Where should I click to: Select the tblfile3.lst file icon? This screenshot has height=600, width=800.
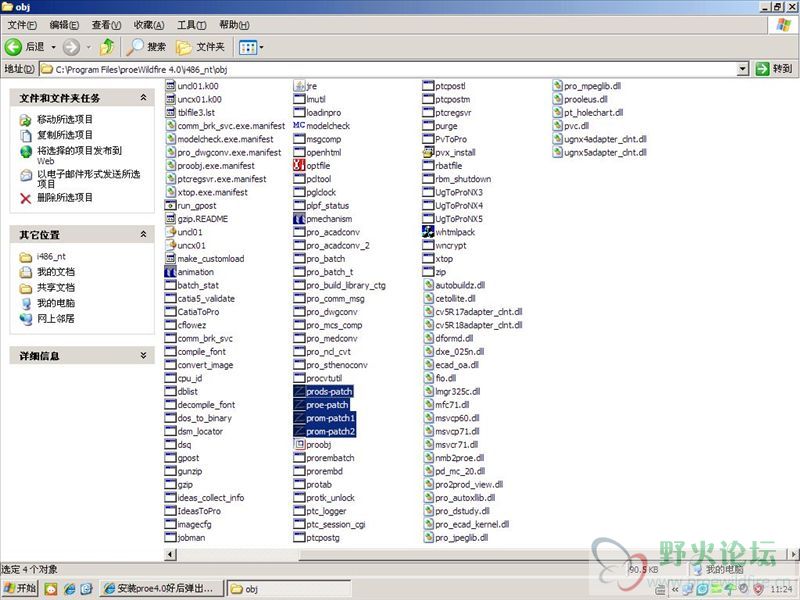[170, 112]
